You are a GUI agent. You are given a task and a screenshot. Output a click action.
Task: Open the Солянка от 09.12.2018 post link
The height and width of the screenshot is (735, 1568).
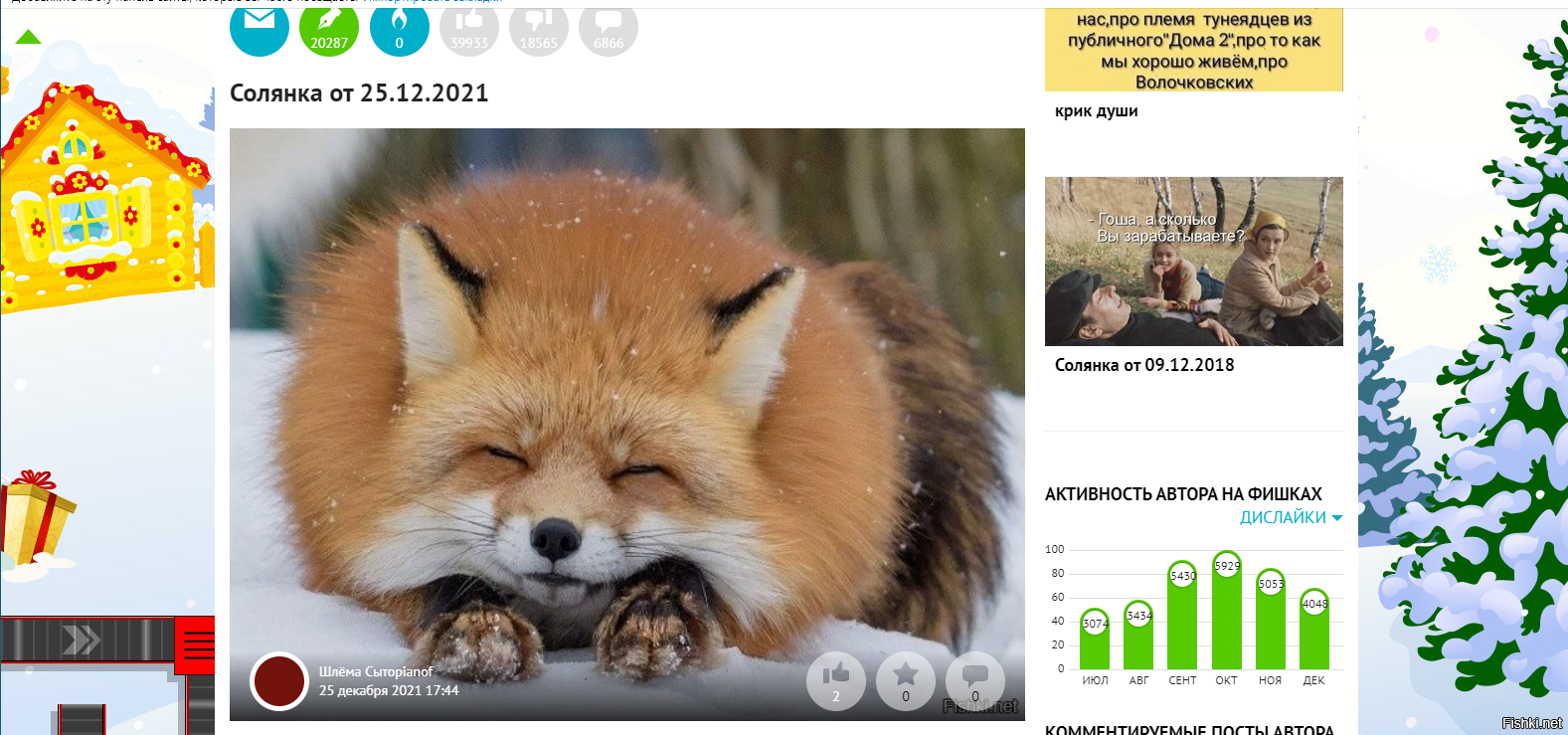(x=1143, y=365)
